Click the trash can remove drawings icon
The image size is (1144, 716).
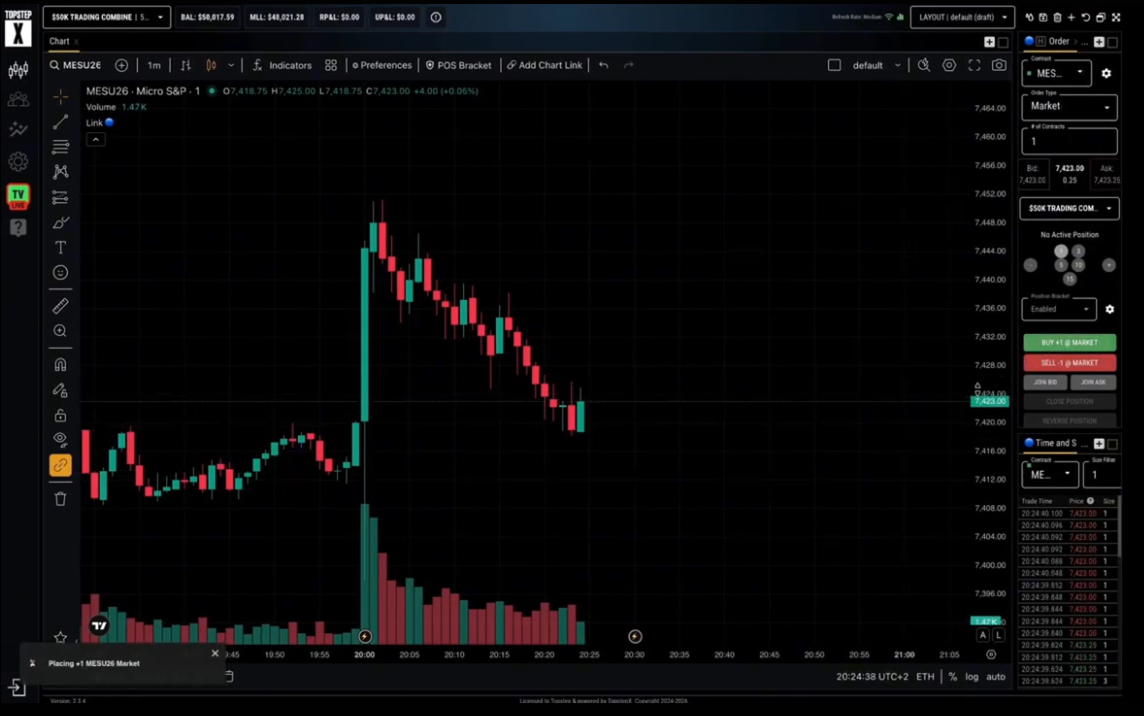coord(61,499)
